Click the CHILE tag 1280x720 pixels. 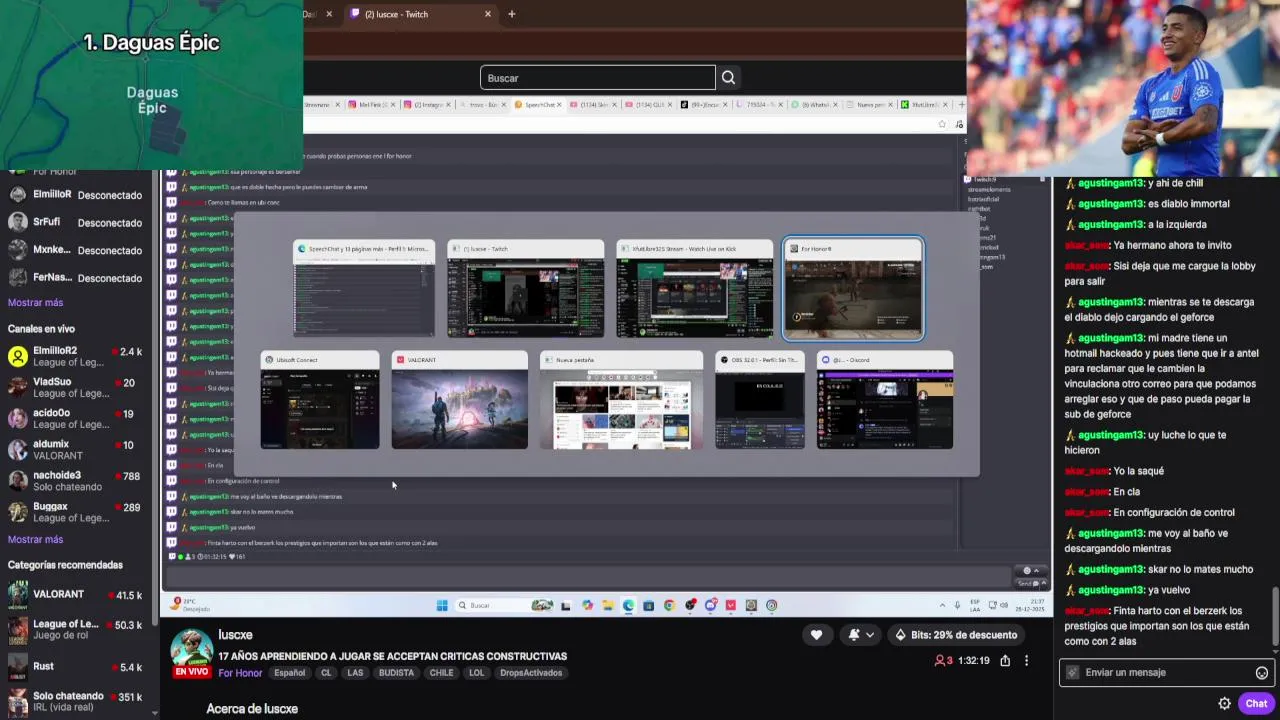[441, 673]
